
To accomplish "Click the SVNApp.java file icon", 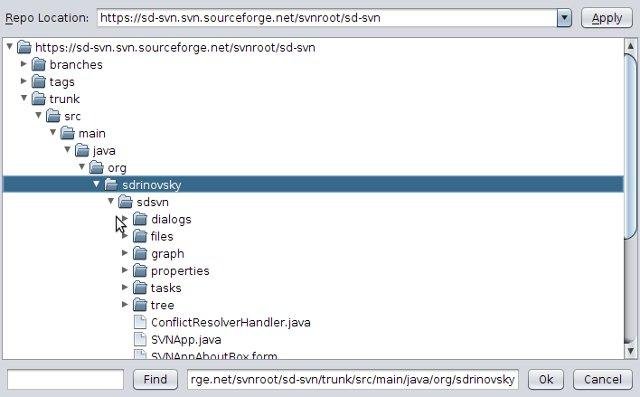I will point(140,339).
